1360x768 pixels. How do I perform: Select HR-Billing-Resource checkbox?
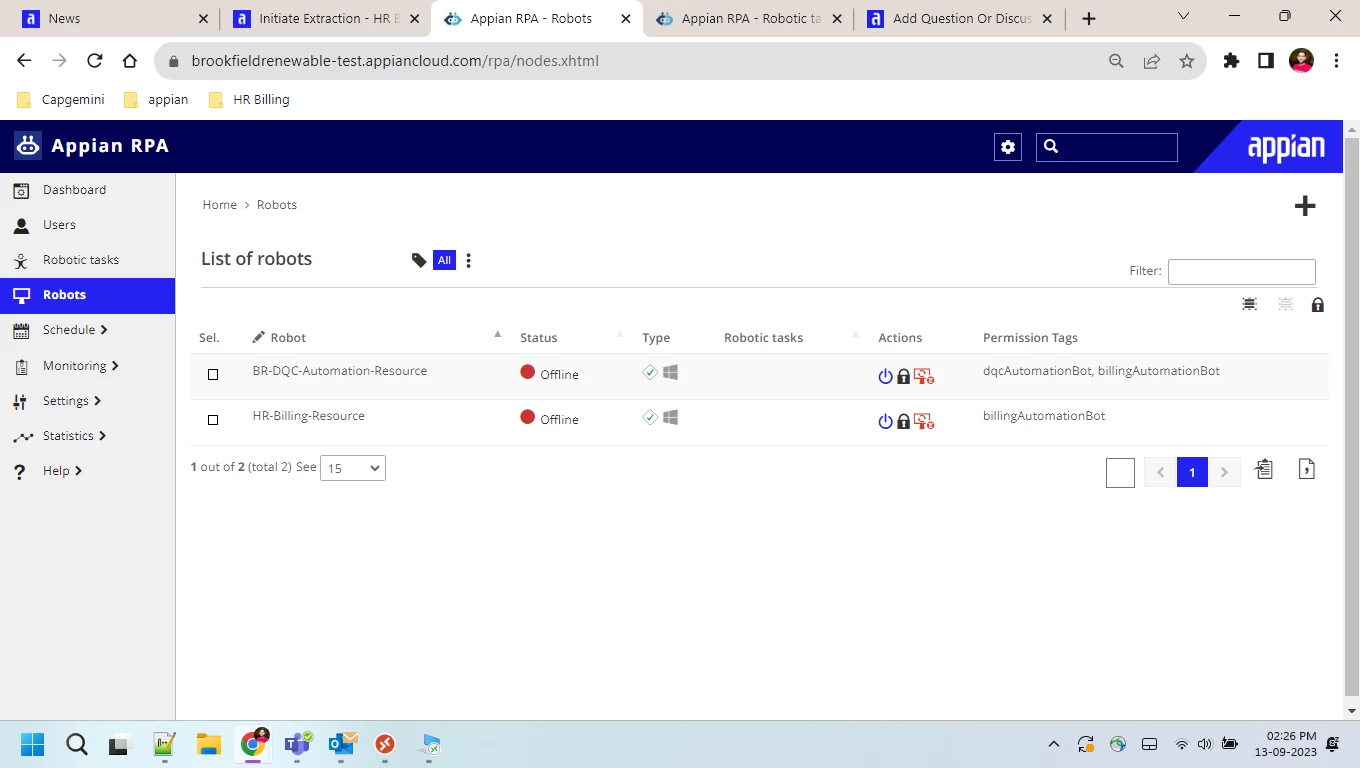pos(213,420)
